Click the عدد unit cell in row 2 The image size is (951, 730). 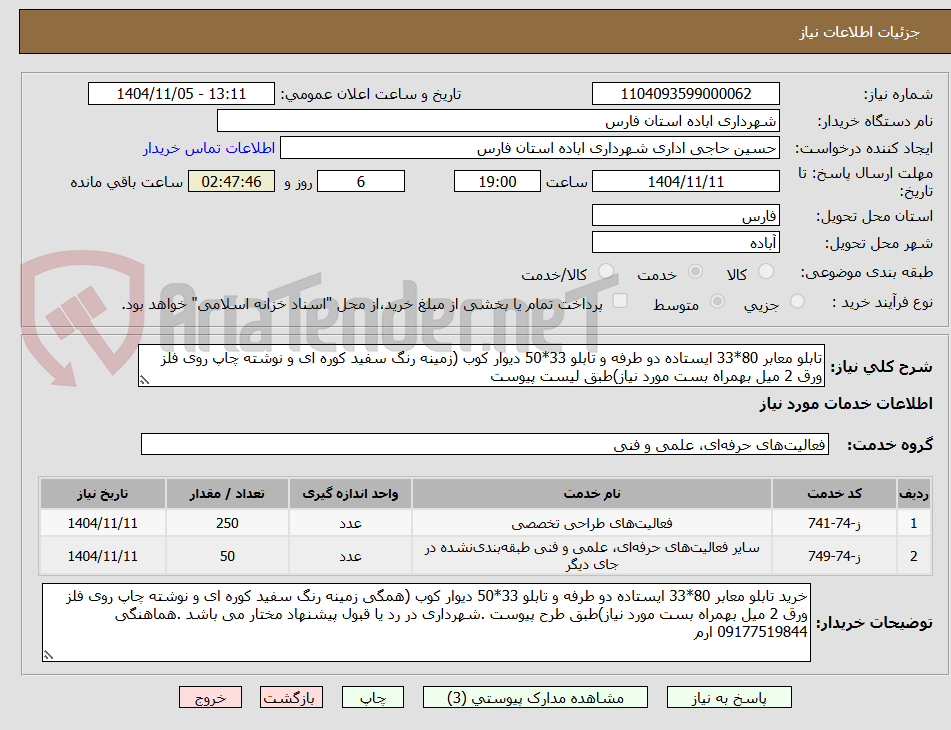click(x=350, y=555)
